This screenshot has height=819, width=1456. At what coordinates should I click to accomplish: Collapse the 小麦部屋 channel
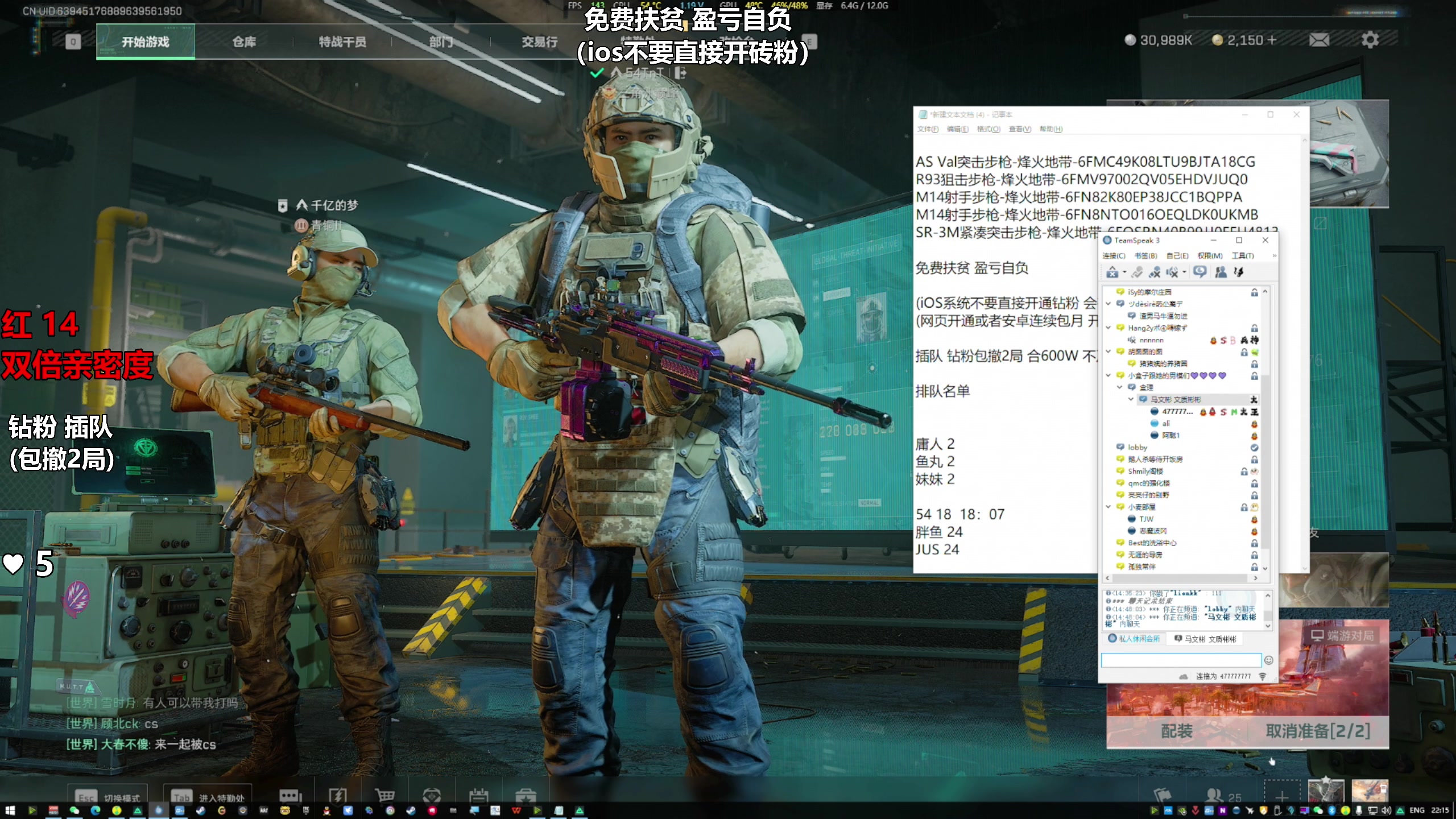1108,507
